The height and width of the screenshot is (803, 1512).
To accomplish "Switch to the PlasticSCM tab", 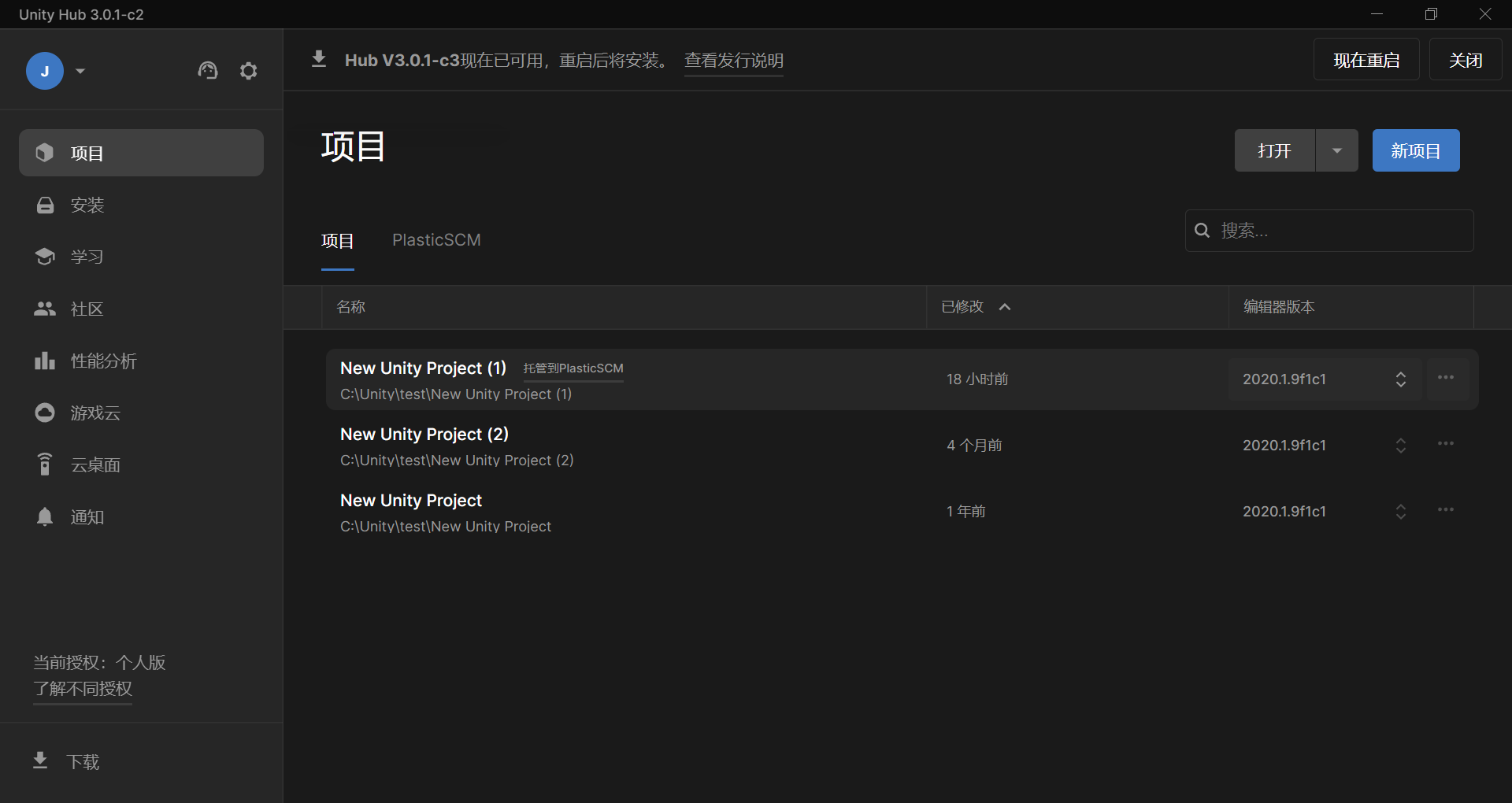I will tap(436, 240).
